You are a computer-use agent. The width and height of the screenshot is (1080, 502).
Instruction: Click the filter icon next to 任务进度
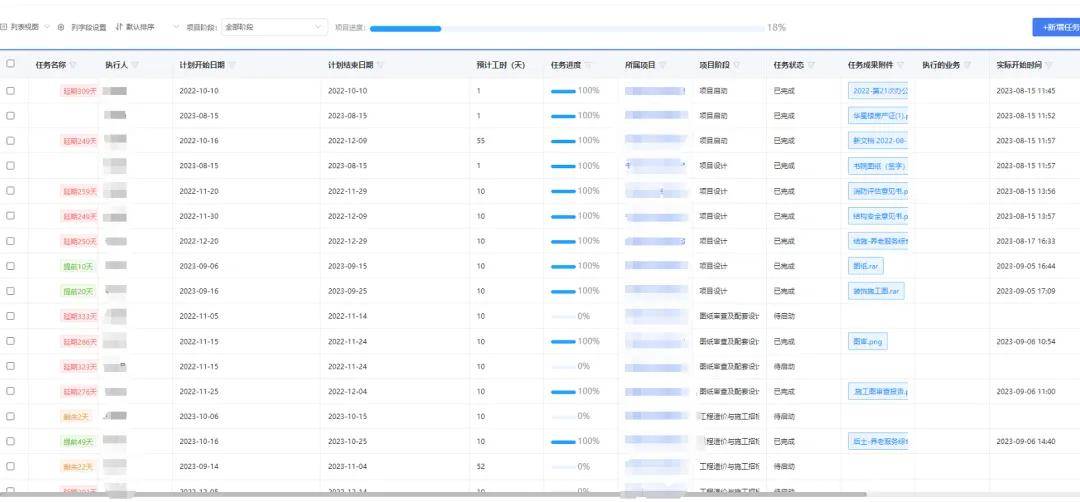point(589,66)
